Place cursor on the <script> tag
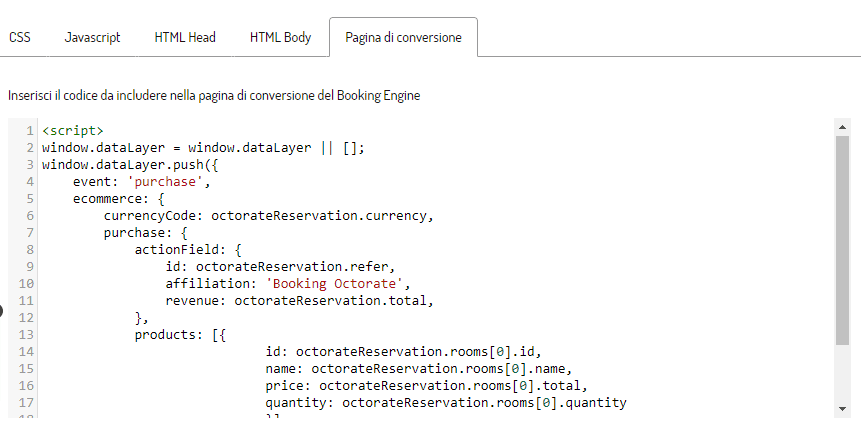This screenshot has height=428, width=861. coord(72,131)
